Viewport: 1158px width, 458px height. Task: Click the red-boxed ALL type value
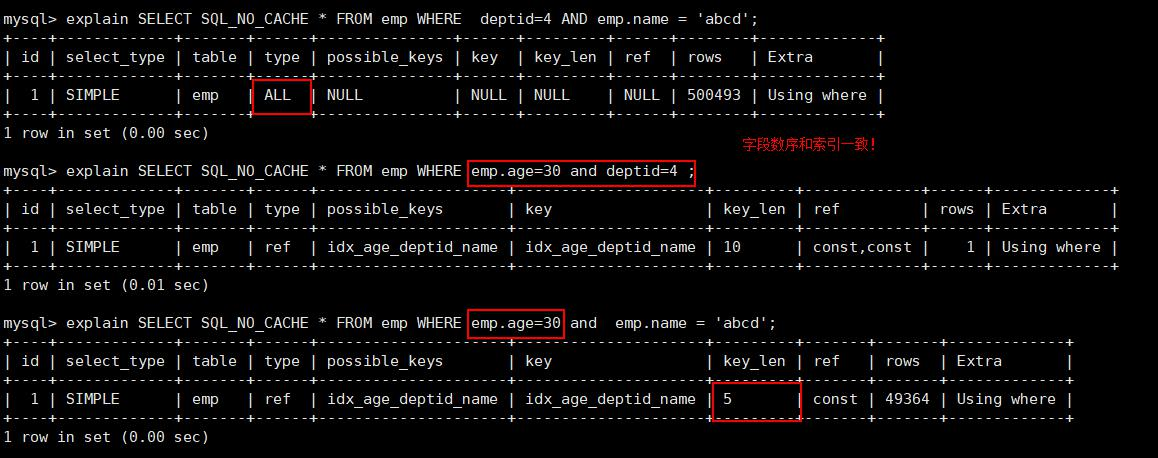click(x=281, y=95)
